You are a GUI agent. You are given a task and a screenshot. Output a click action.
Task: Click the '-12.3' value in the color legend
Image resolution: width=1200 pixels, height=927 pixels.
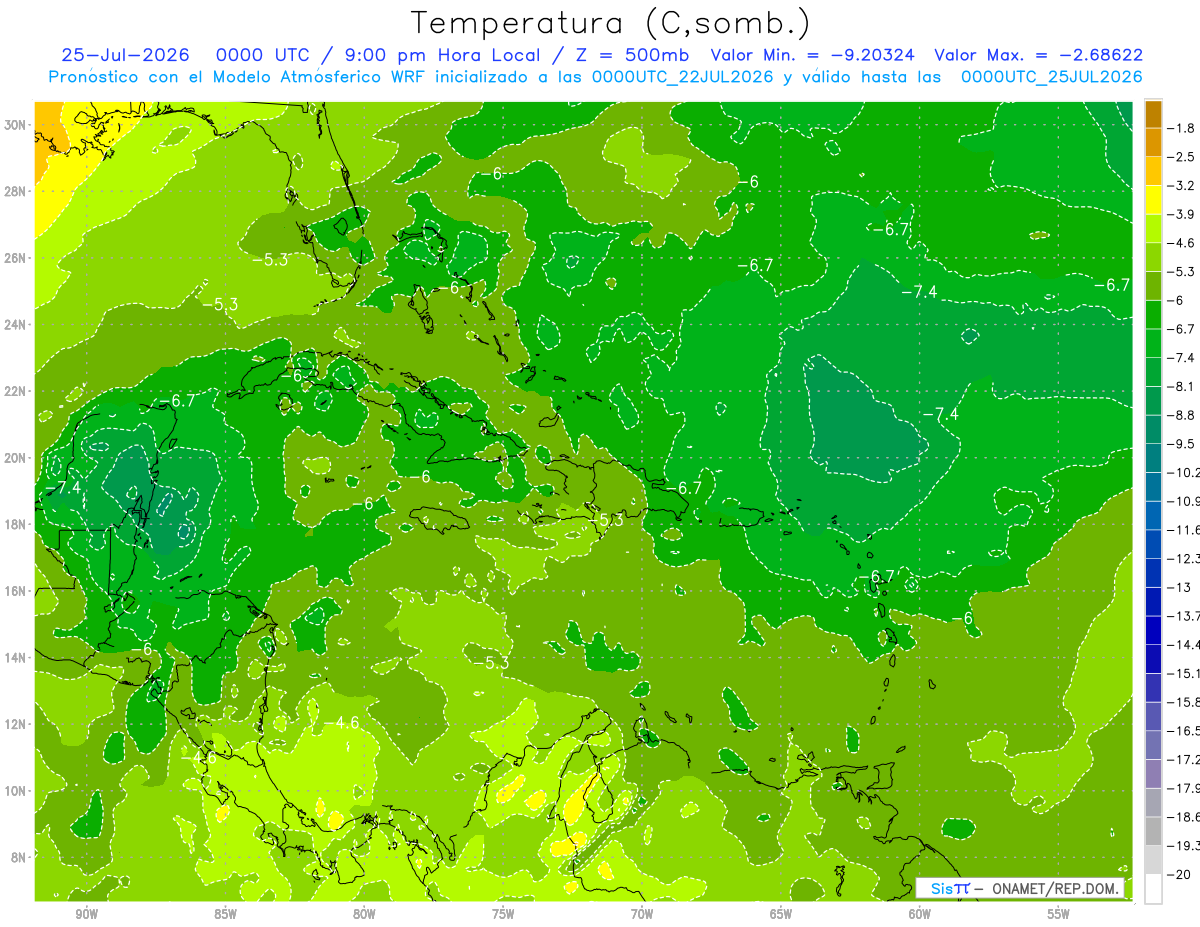tap(1184, 559)
